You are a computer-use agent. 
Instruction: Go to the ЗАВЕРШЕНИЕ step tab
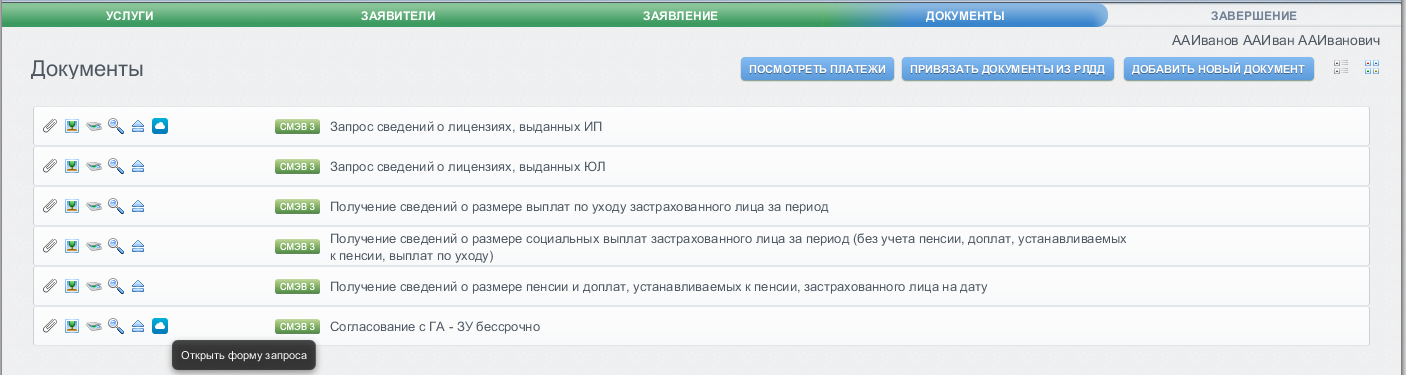pos(1253,16)
